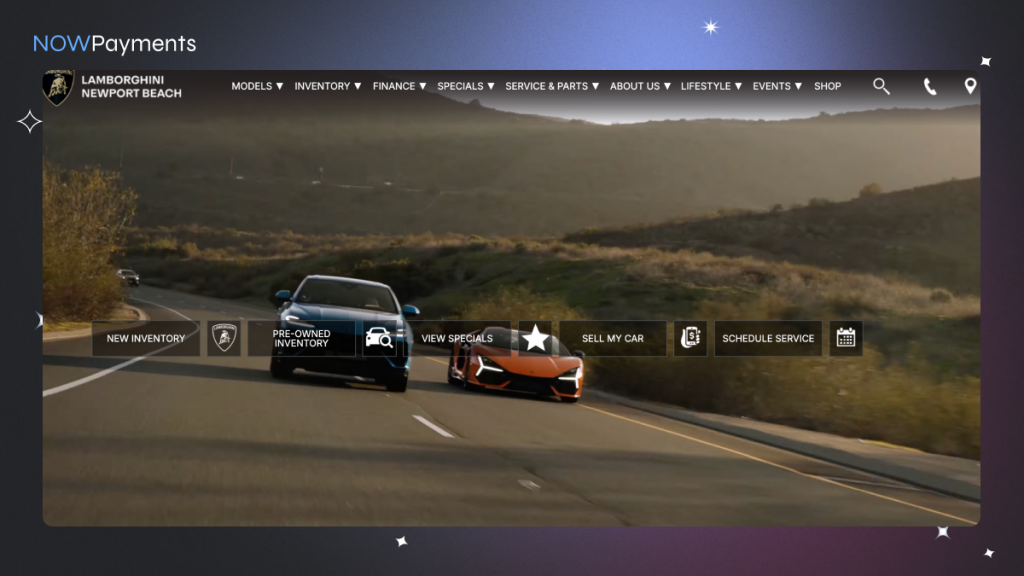Image resolution: width=1024 pixels, height=576 pixels.
Task: Click the star icon beside View Specials
Action: click(535, 338)
